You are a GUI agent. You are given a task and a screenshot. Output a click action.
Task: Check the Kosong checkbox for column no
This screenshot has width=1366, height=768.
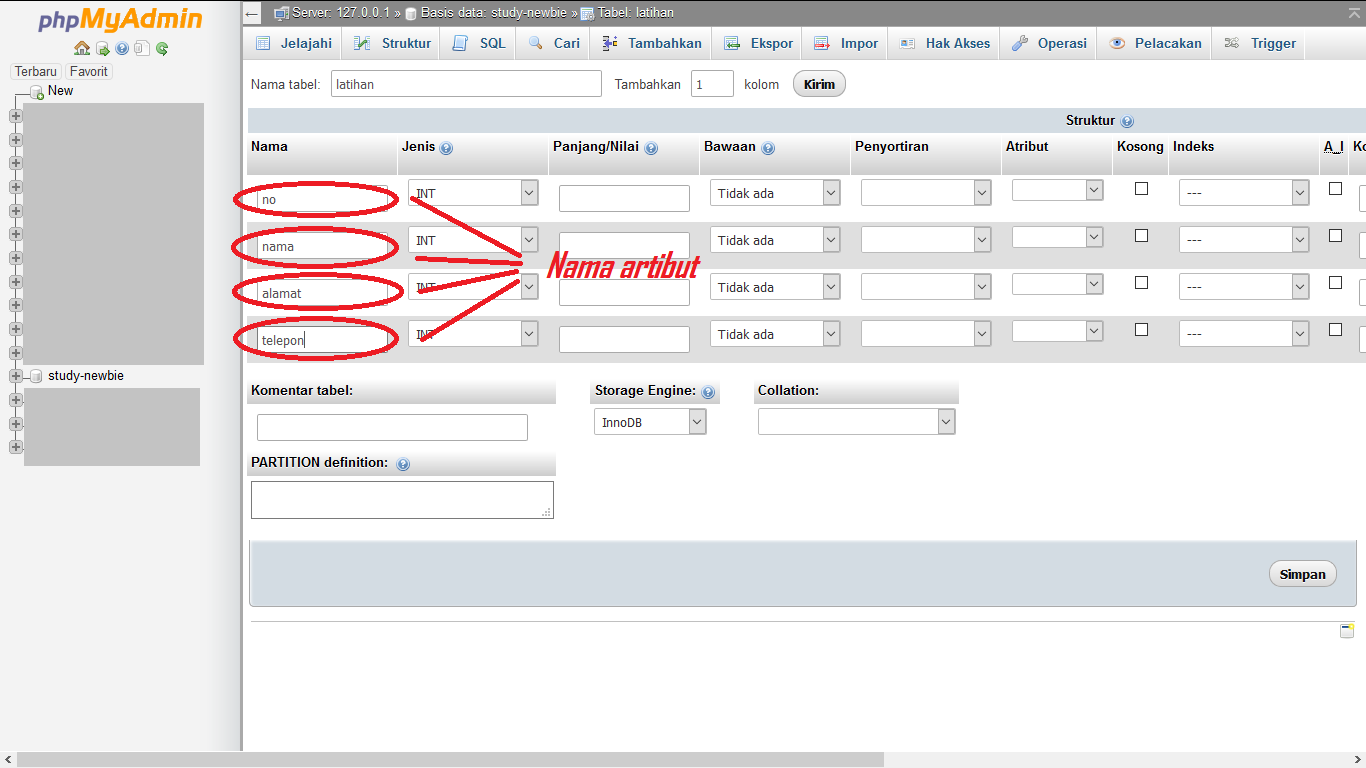click(1140, 188)
